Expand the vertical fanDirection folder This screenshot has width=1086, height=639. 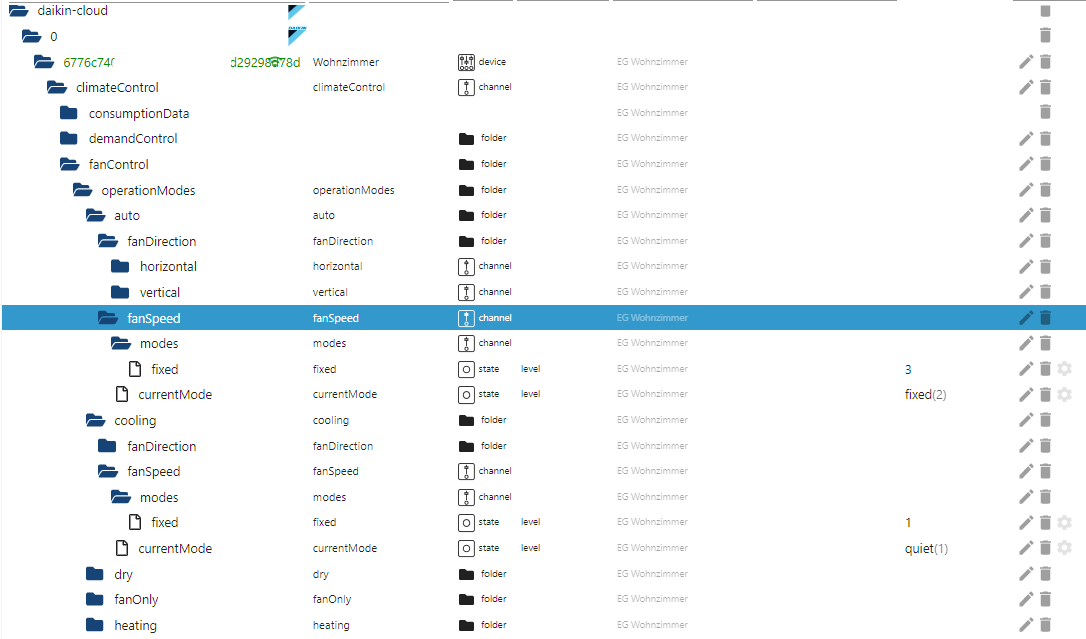pos(120,292)
